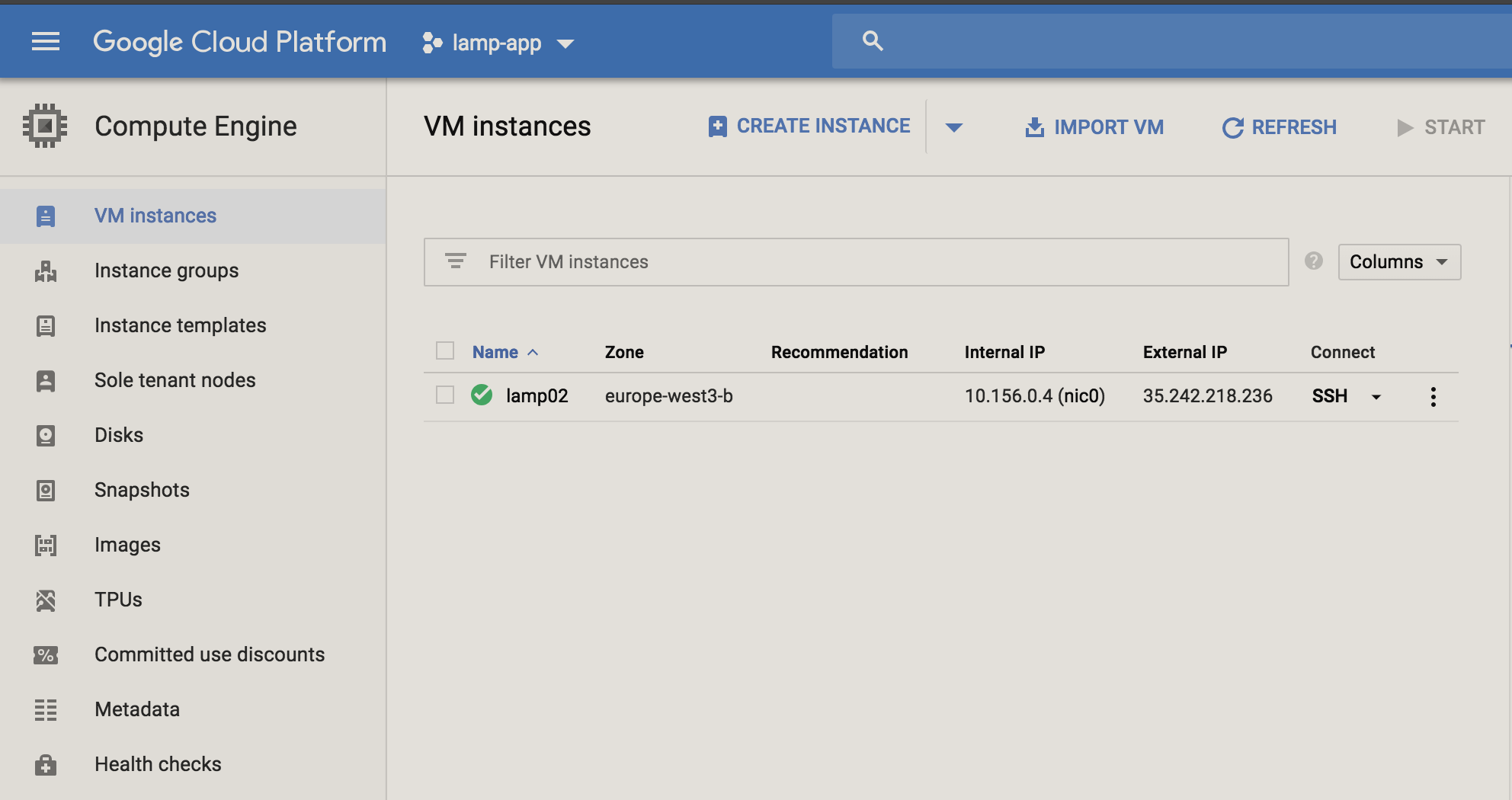Click the TPUs sidebar icon
1512x800 pixels.
46,600
